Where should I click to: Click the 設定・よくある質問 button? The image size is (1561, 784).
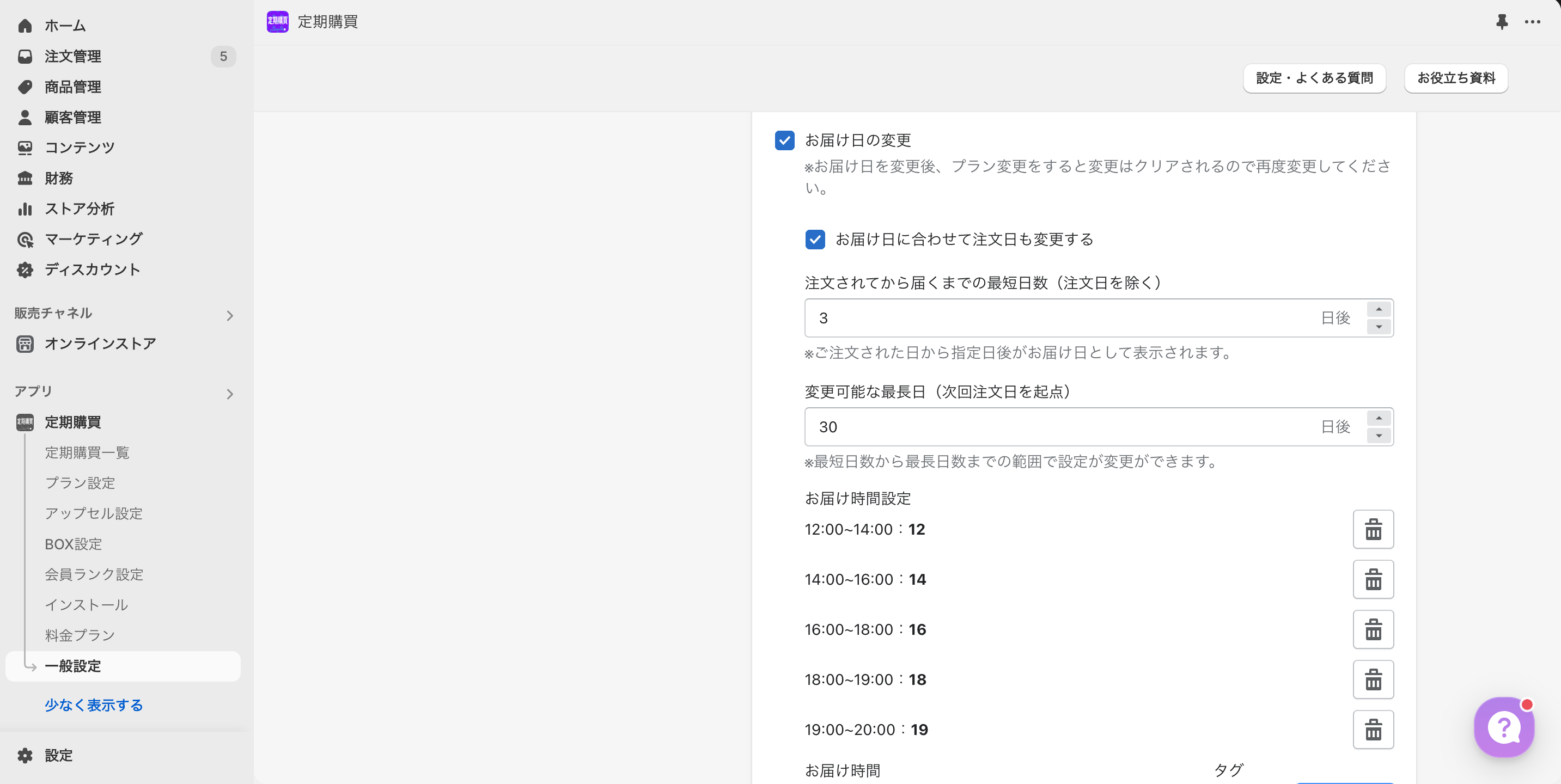[x=1314, y=78]
